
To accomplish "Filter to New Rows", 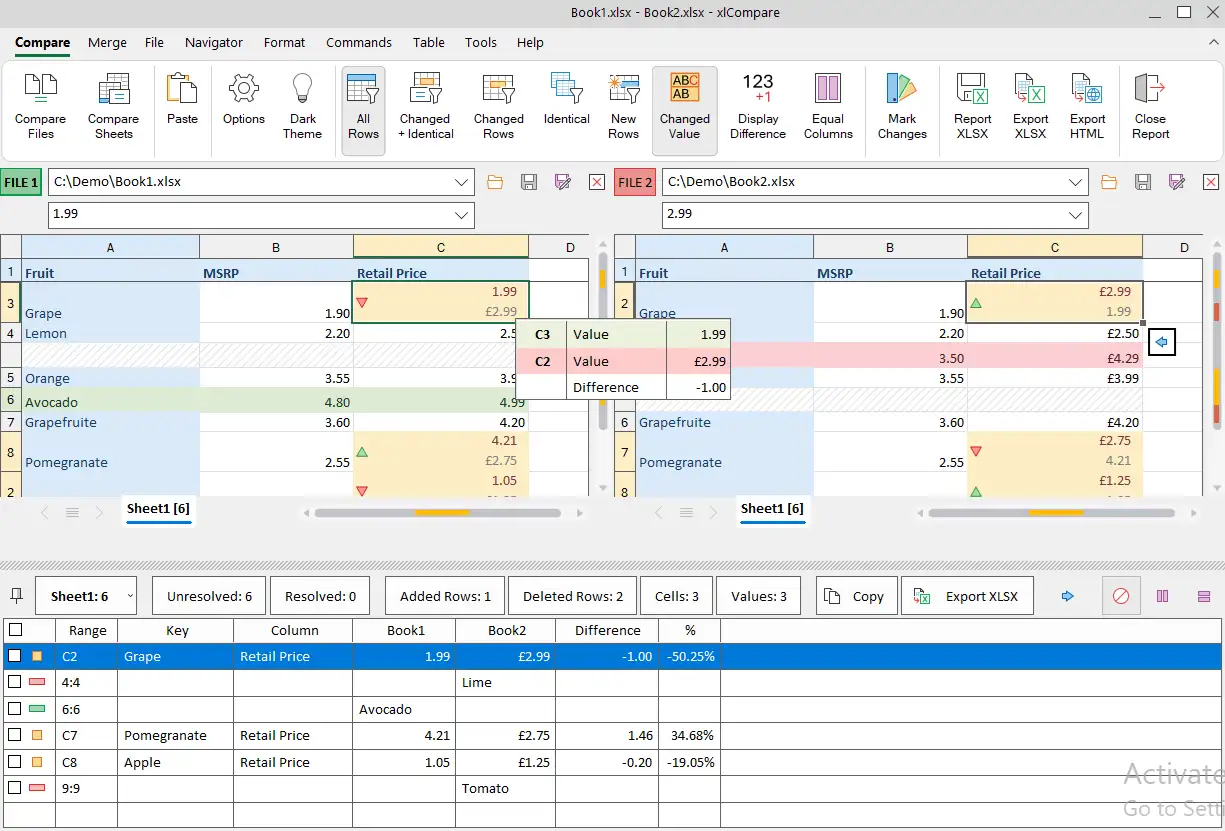I will (623, 106).
